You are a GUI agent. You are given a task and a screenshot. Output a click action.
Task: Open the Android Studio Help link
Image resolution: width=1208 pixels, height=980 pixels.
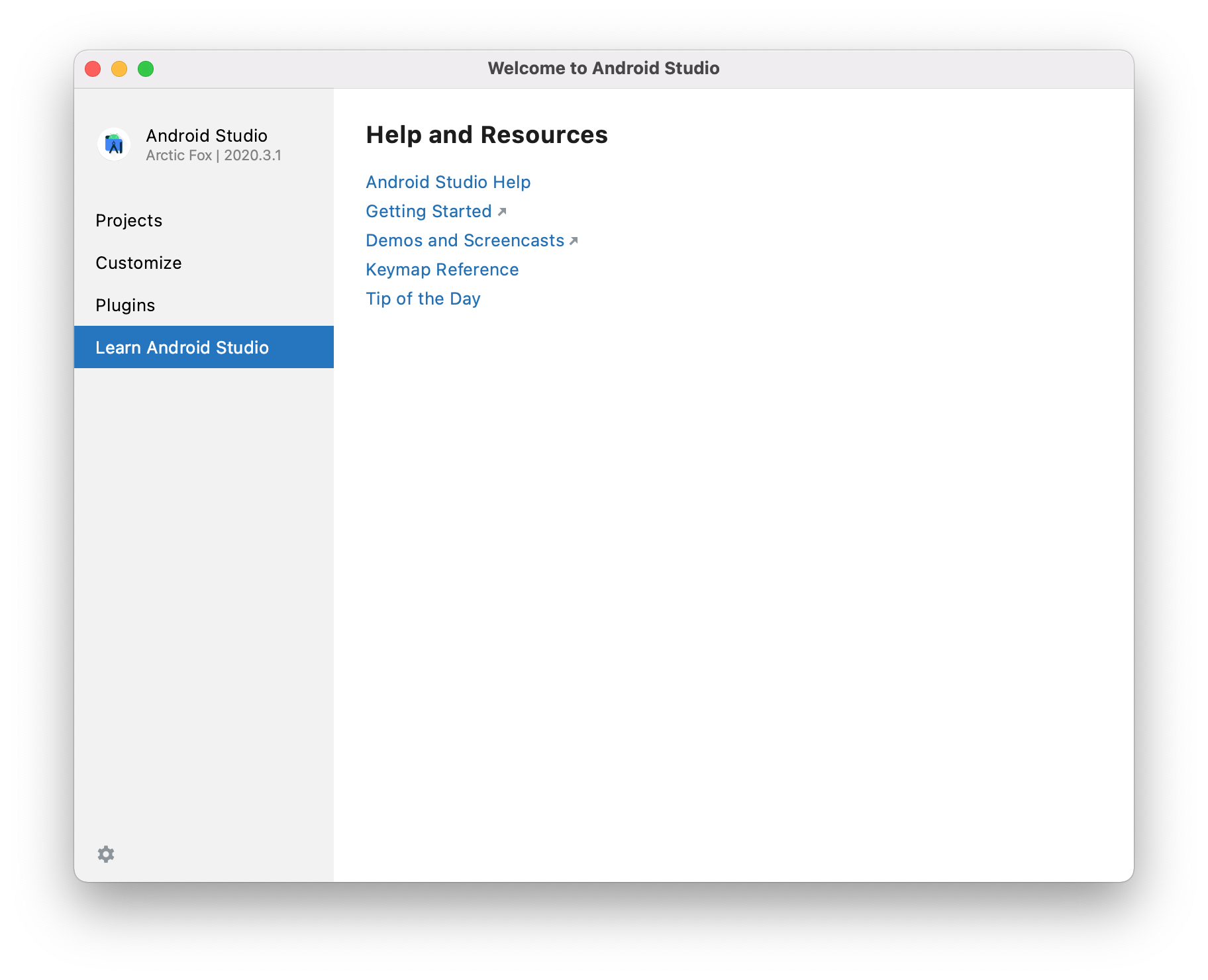click(x=448, y=182)
